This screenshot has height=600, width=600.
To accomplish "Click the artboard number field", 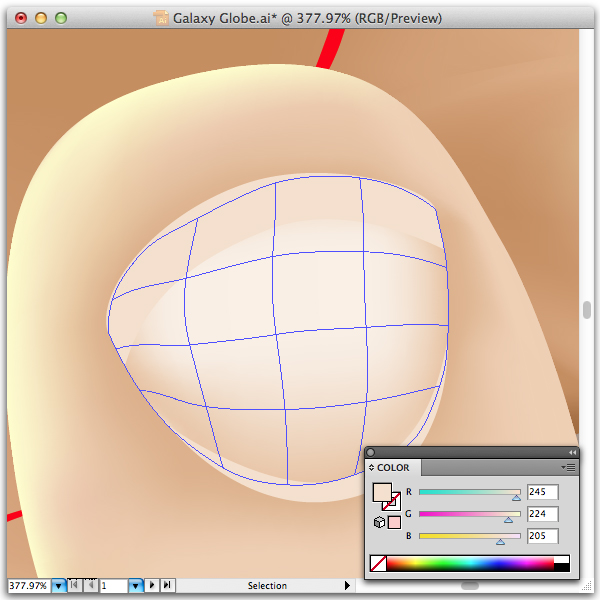I will click(x=113, y=585).
